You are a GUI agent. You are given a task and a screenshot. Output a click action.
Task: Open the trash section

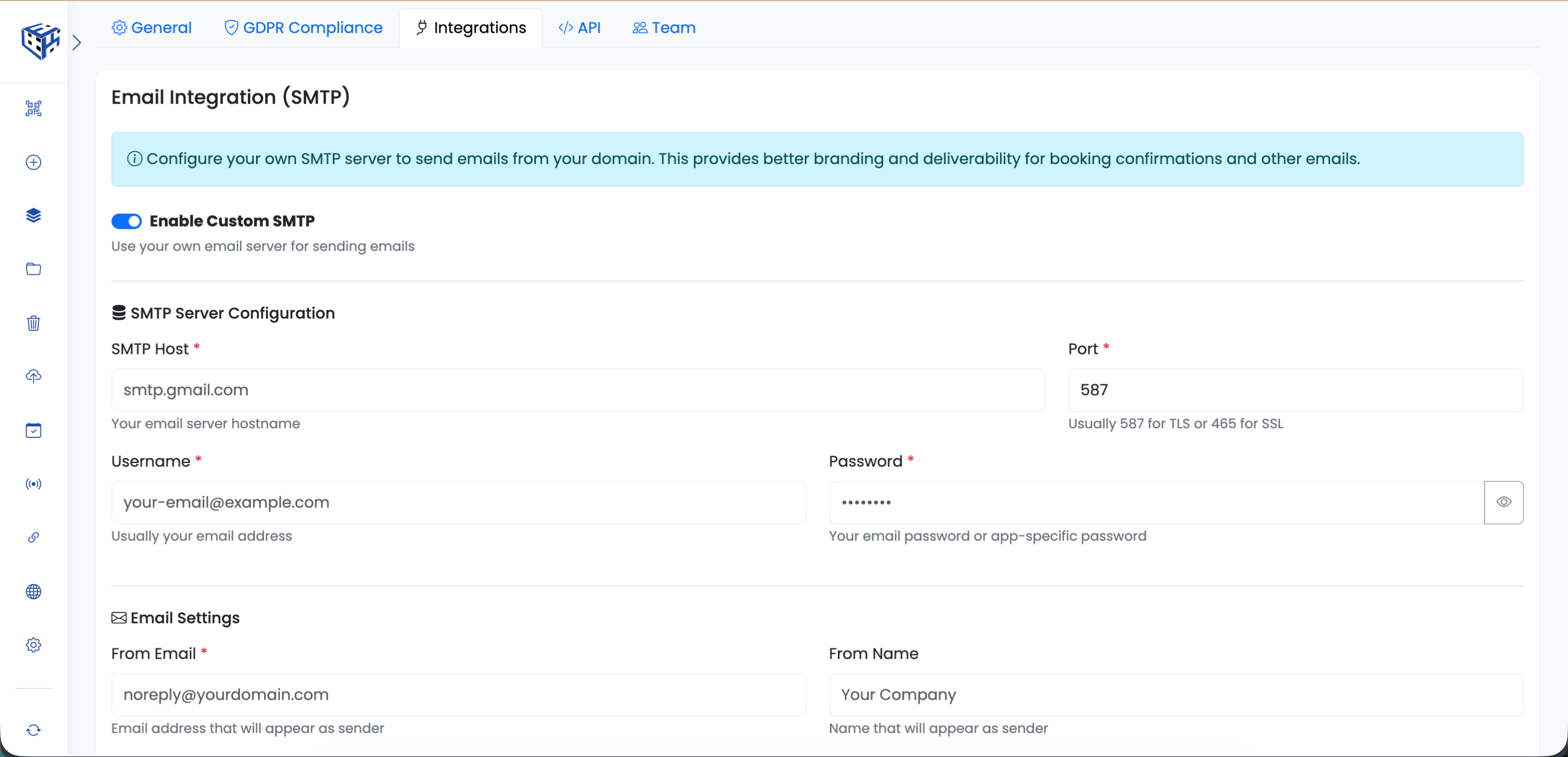click(34, 323)
